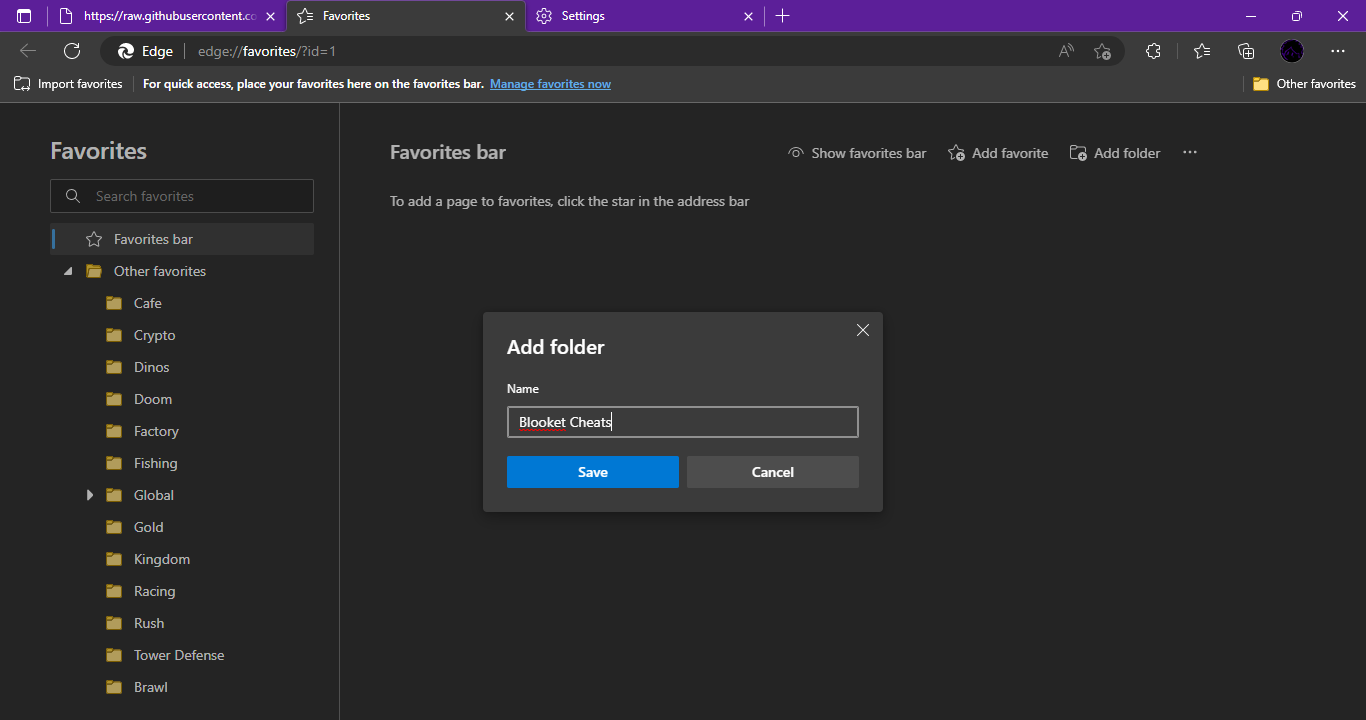
Task: Open the profile avatar menu
Action: (1291, 50)
